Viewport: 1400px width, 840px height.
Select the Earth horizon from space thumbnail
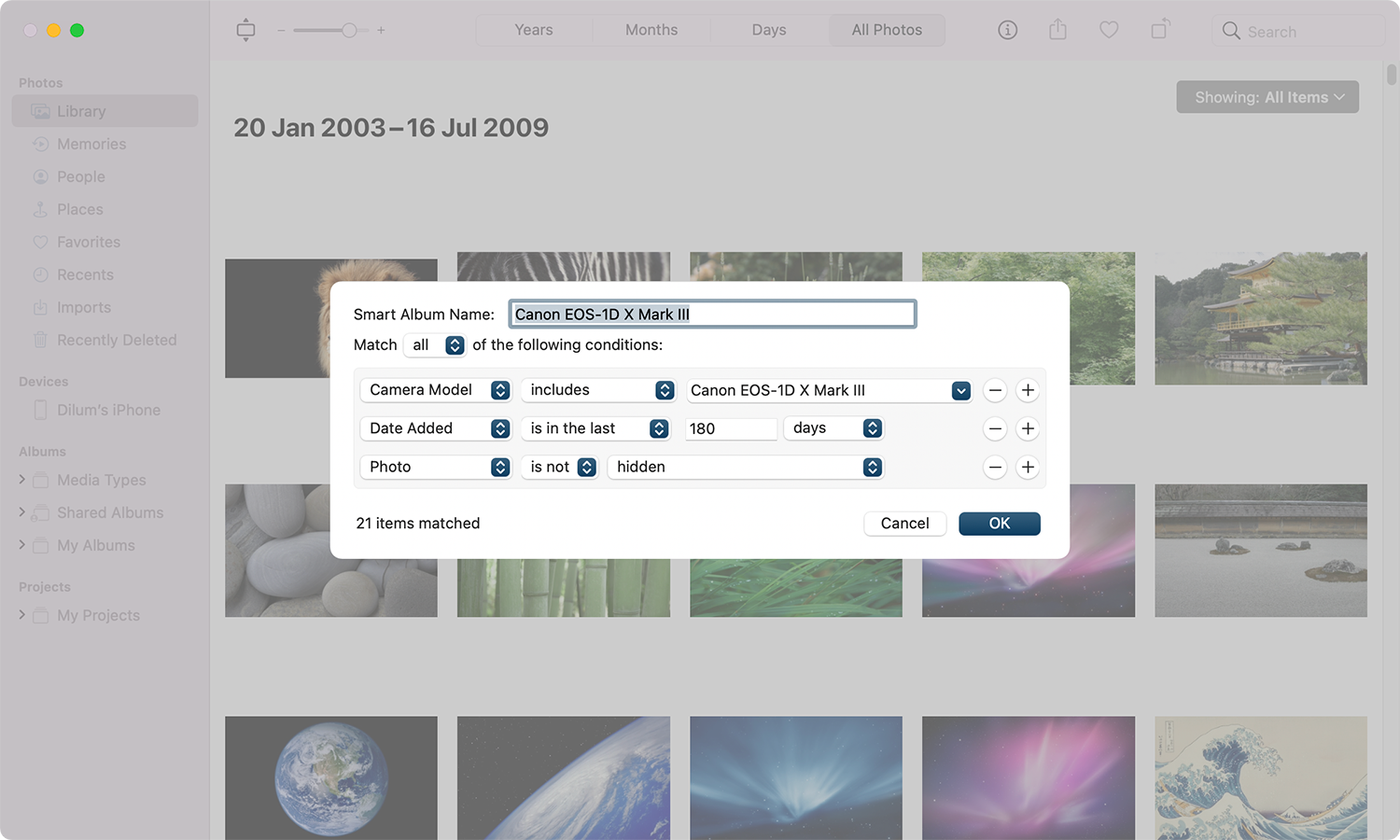564,777
